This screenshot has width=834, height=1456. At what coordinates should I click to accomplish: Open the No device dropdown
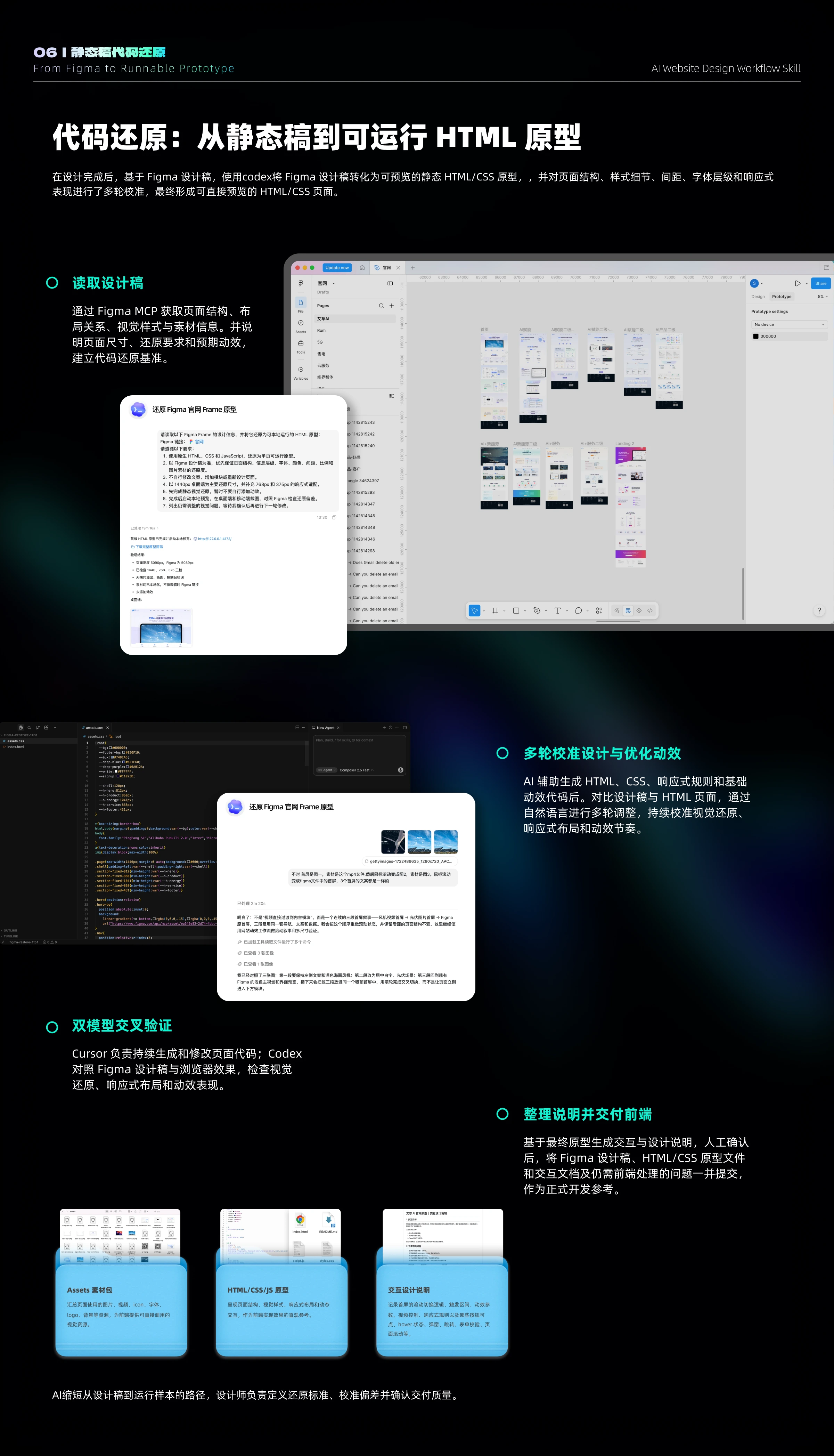(789, 324)
